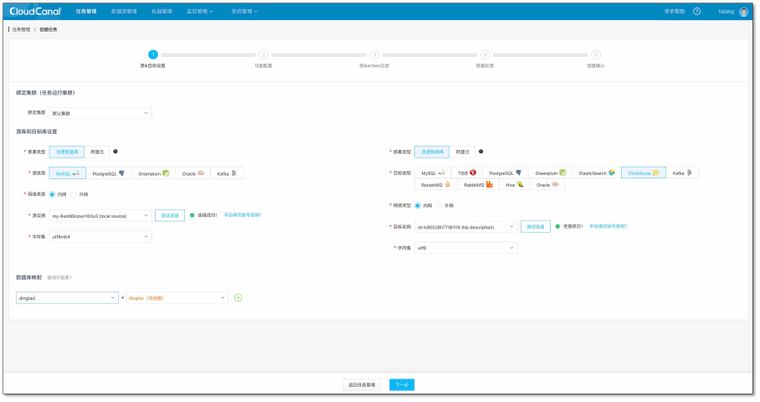Viewport: 760px width, 402px height.
Task: Add a database mapping with green plus icon
Action: 238,298
